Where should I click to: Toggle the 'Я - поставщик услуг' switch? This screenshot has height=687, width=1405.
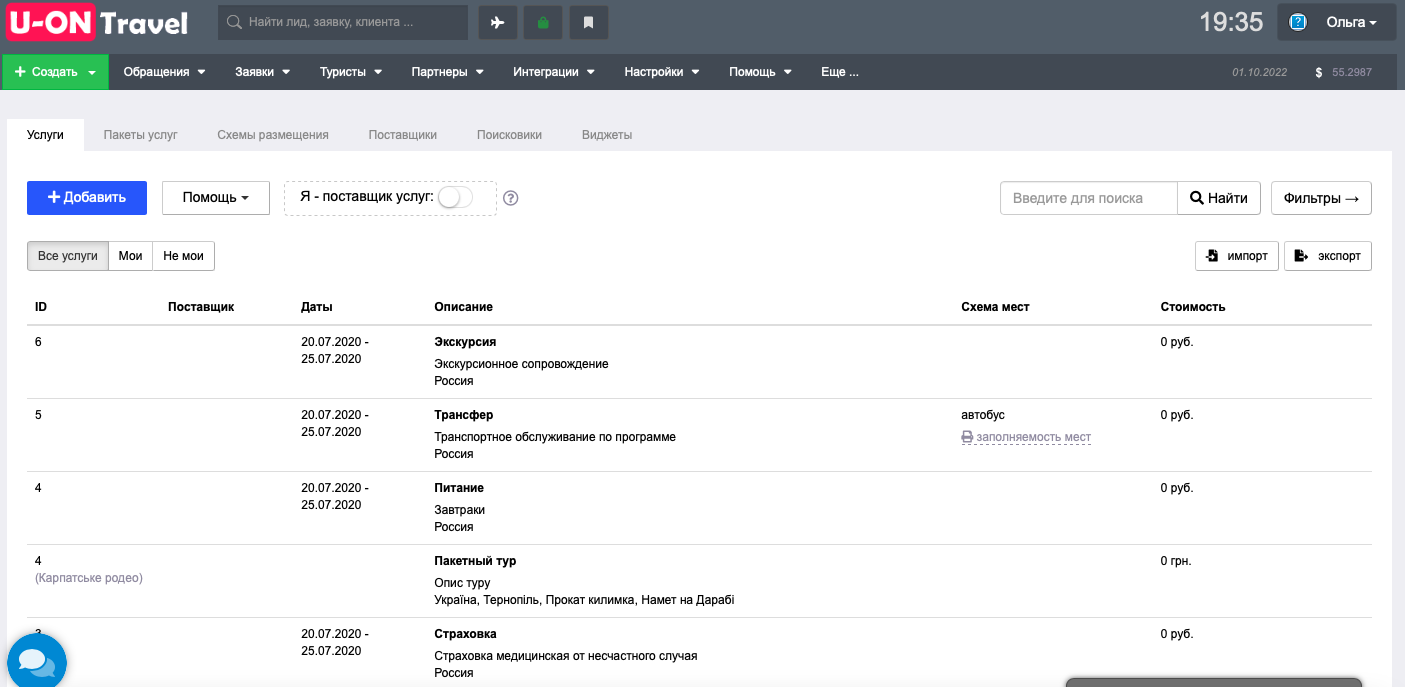click(455, 197)
